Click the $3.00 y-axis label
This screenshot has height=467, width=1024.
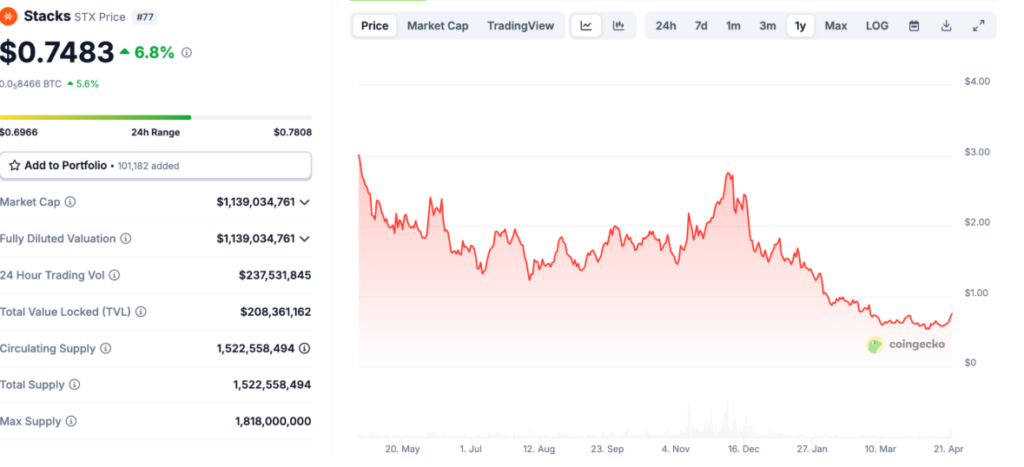978,152
